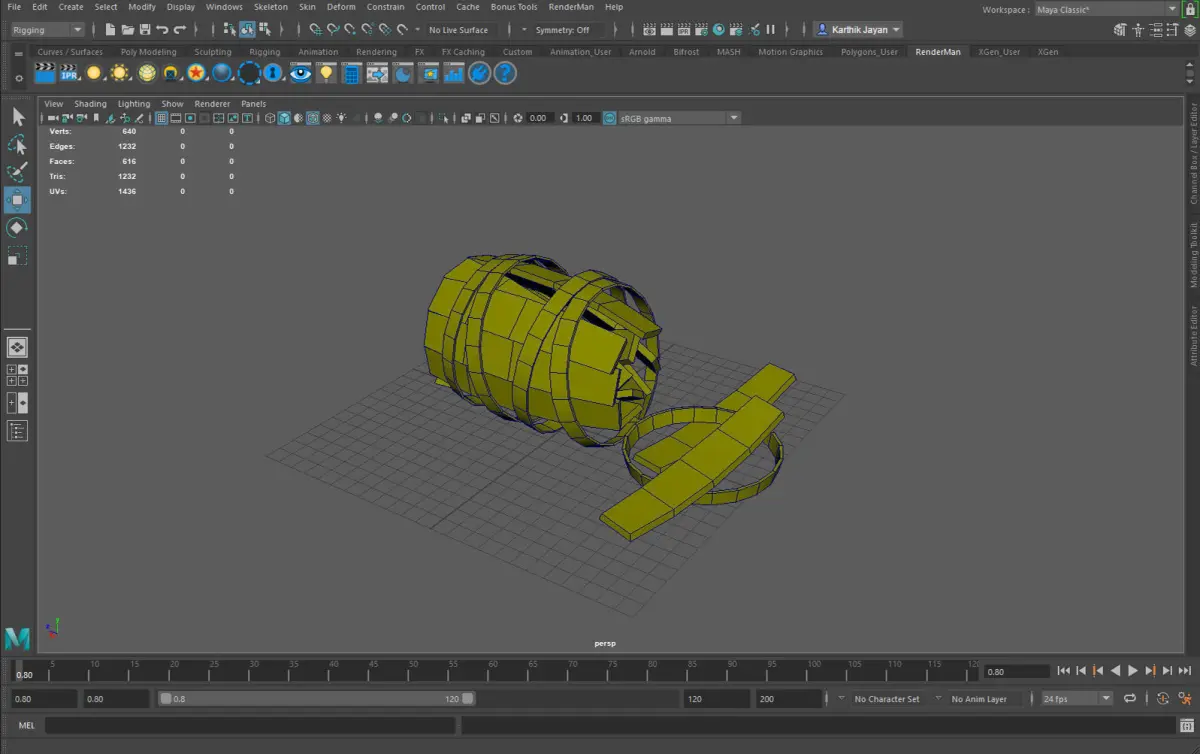This screenshot has width=1200, height=754.
Task: Click the No Live Surface field
Action: (x=459, y=30)
